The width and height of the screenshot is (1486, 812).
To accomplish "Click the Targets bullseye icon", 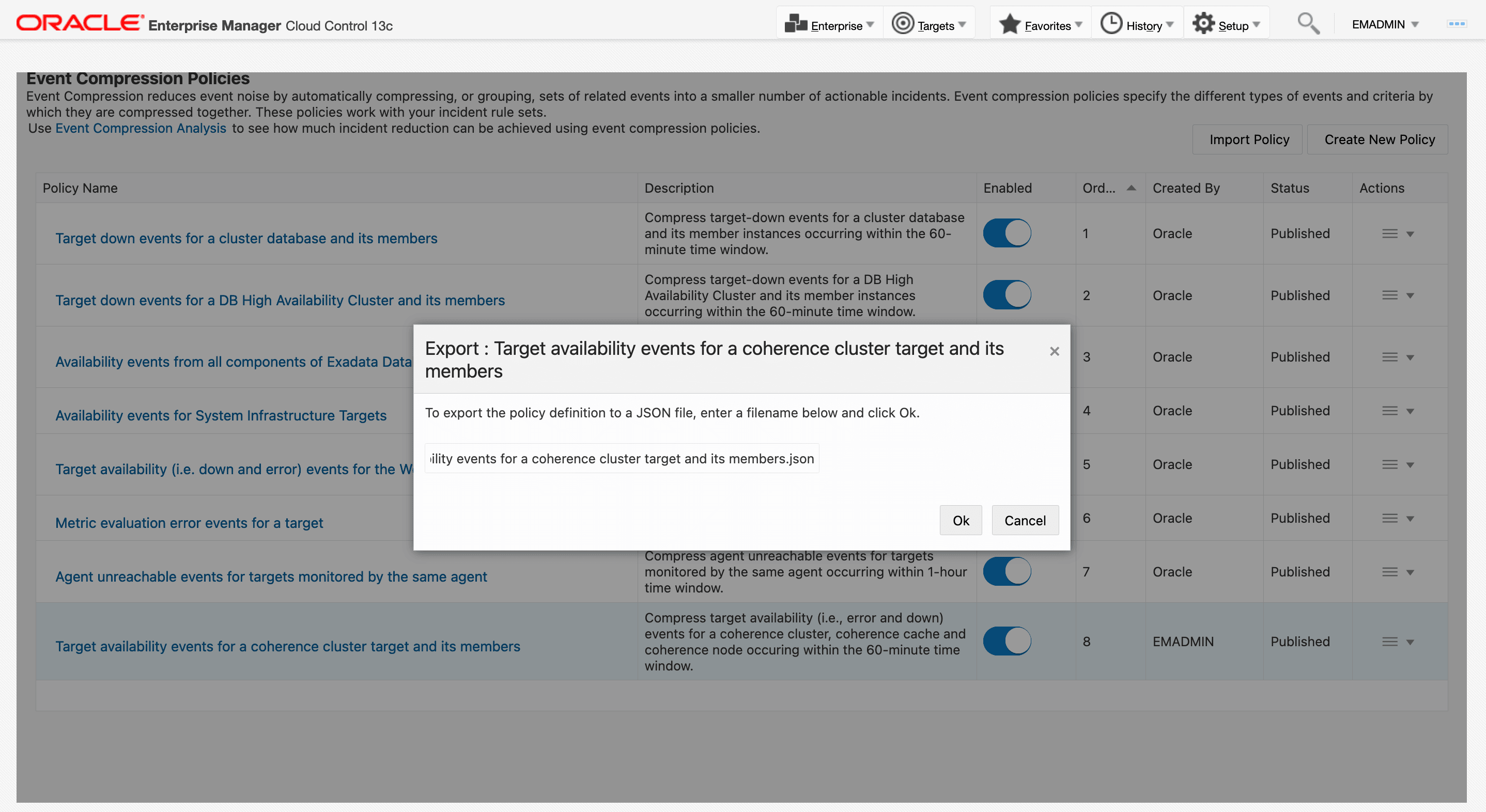I will (x=902, y=24).
